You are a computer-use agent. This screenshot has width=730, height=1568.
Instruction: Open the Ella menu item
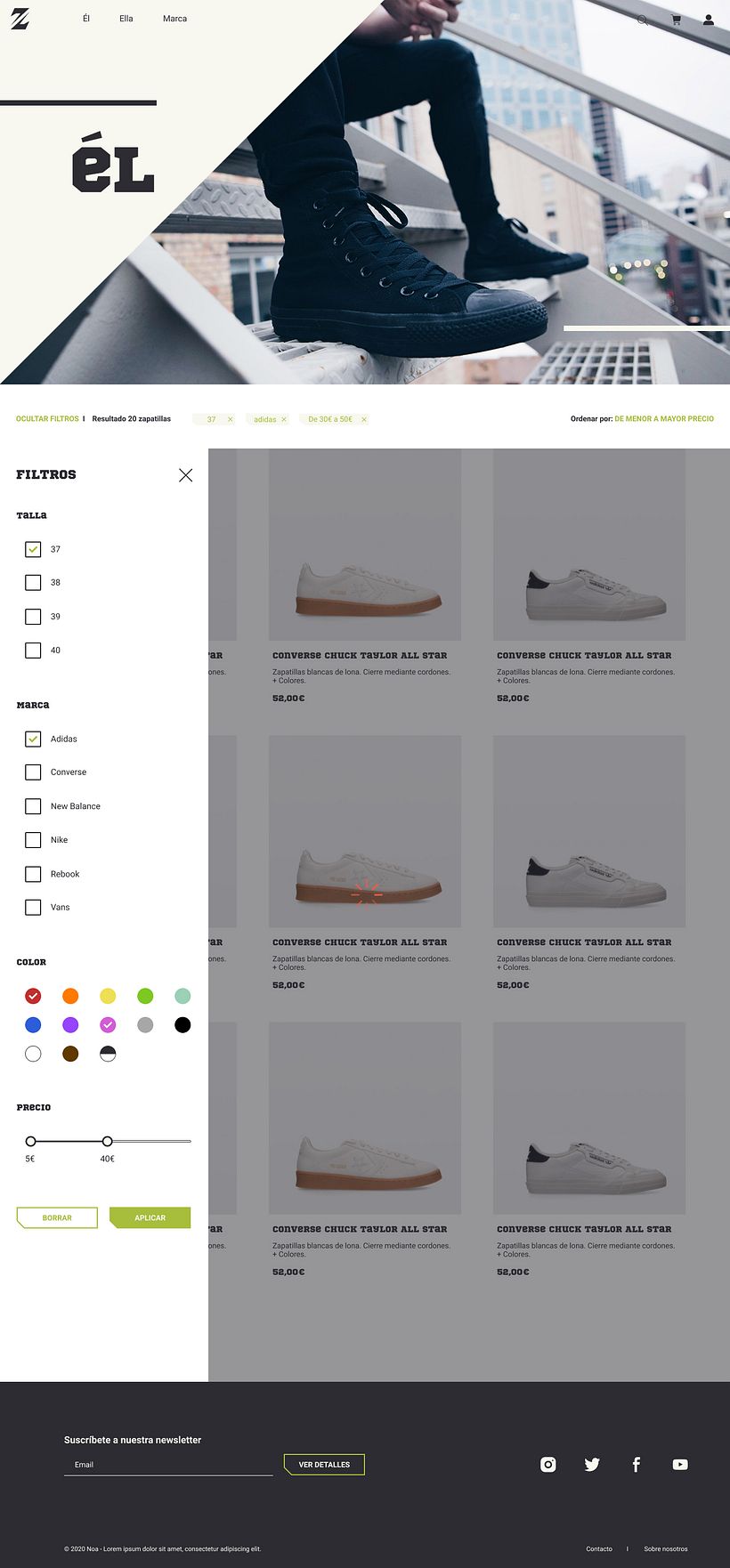[126, 19]
